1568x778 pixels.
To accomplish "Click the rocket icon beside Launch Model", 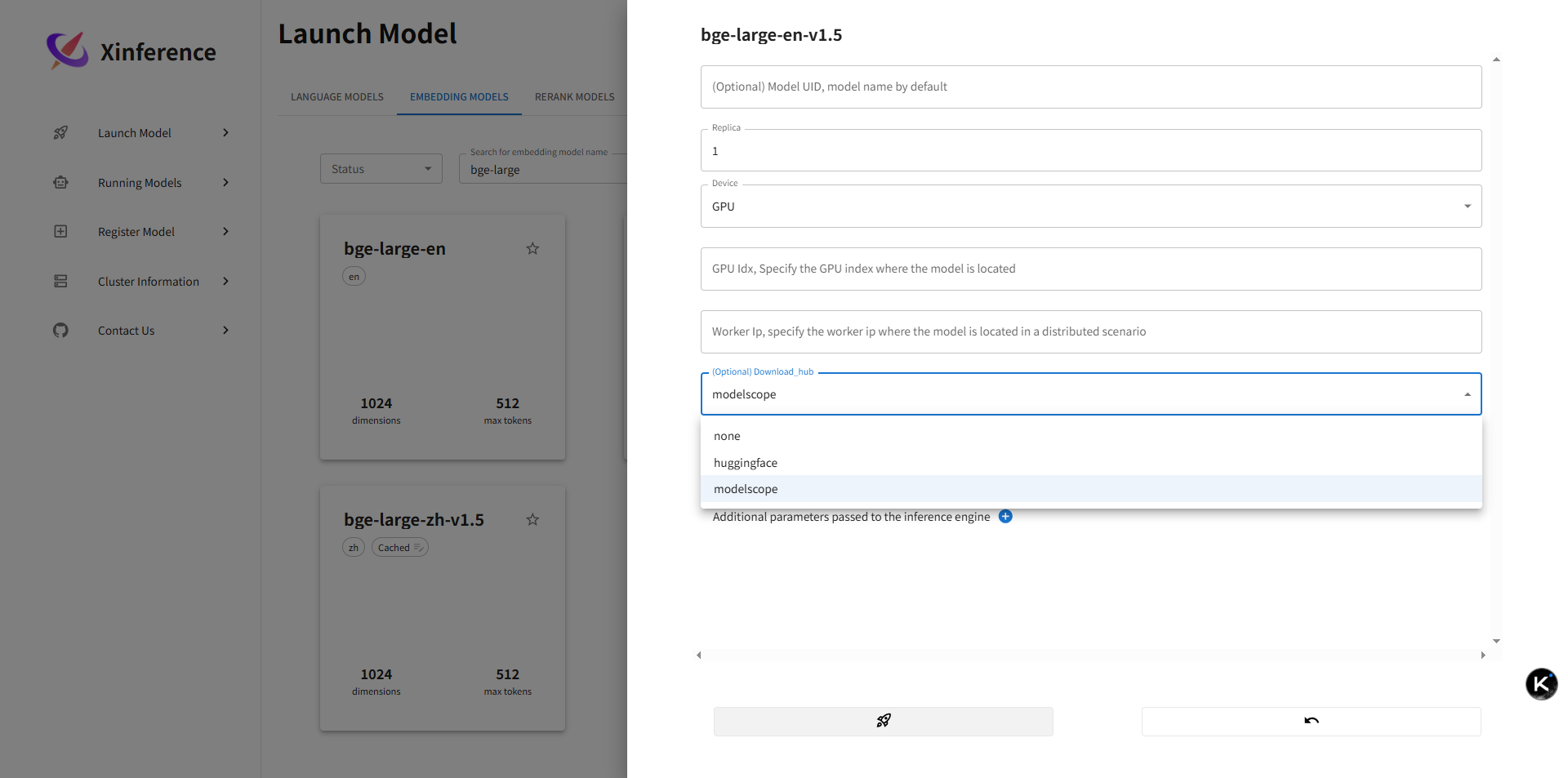I will point(60,132).
